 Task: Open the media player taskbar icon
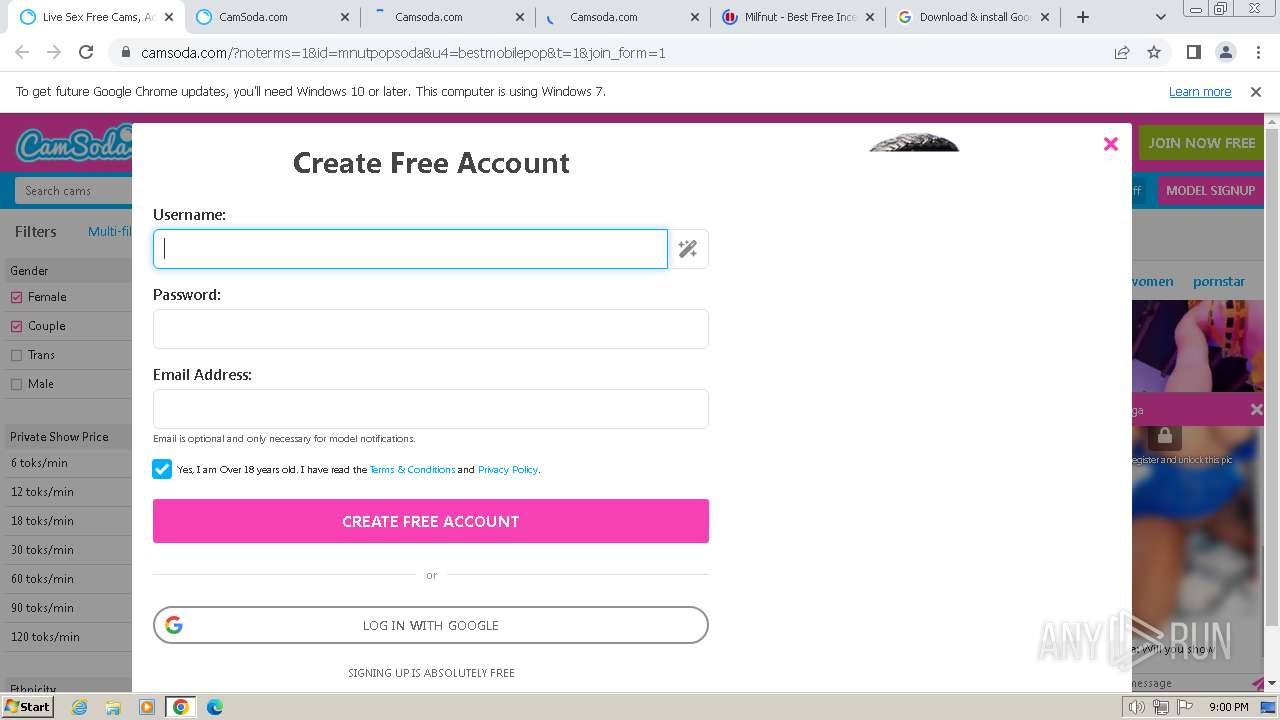coord(147,707)
